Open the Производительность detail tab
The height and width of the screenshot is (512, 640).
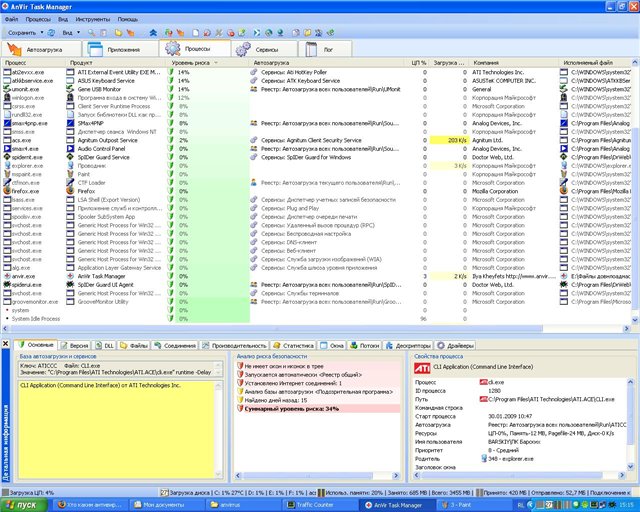point(235,345)
